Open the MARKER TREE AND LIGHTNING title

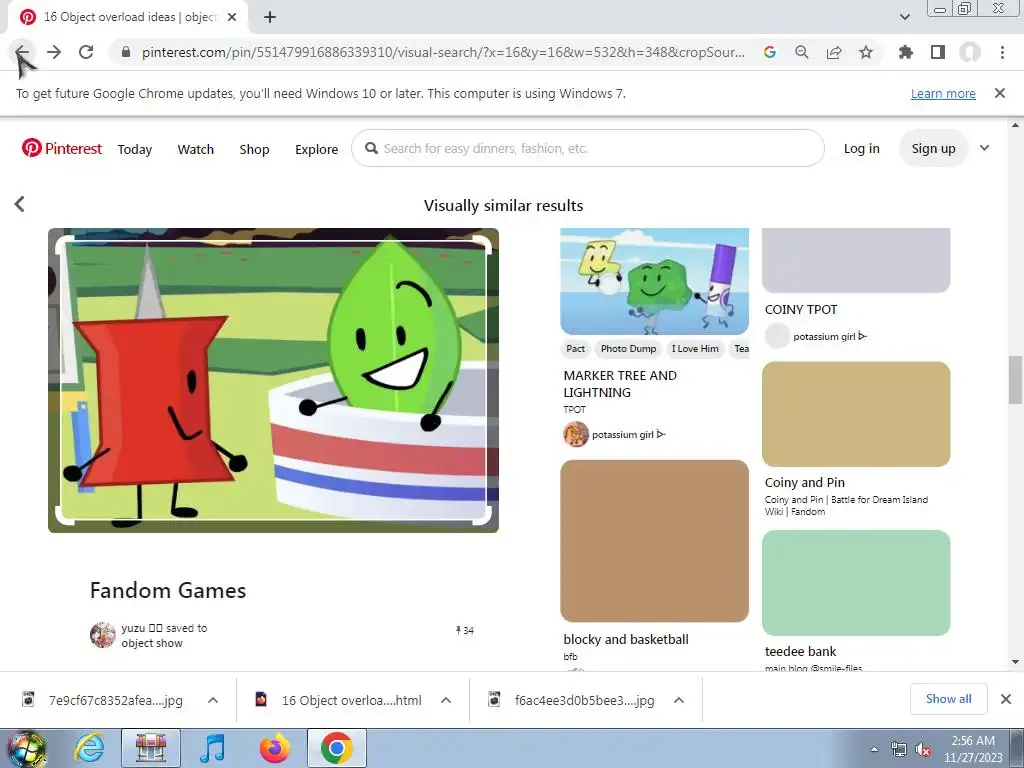click(620, 384)
